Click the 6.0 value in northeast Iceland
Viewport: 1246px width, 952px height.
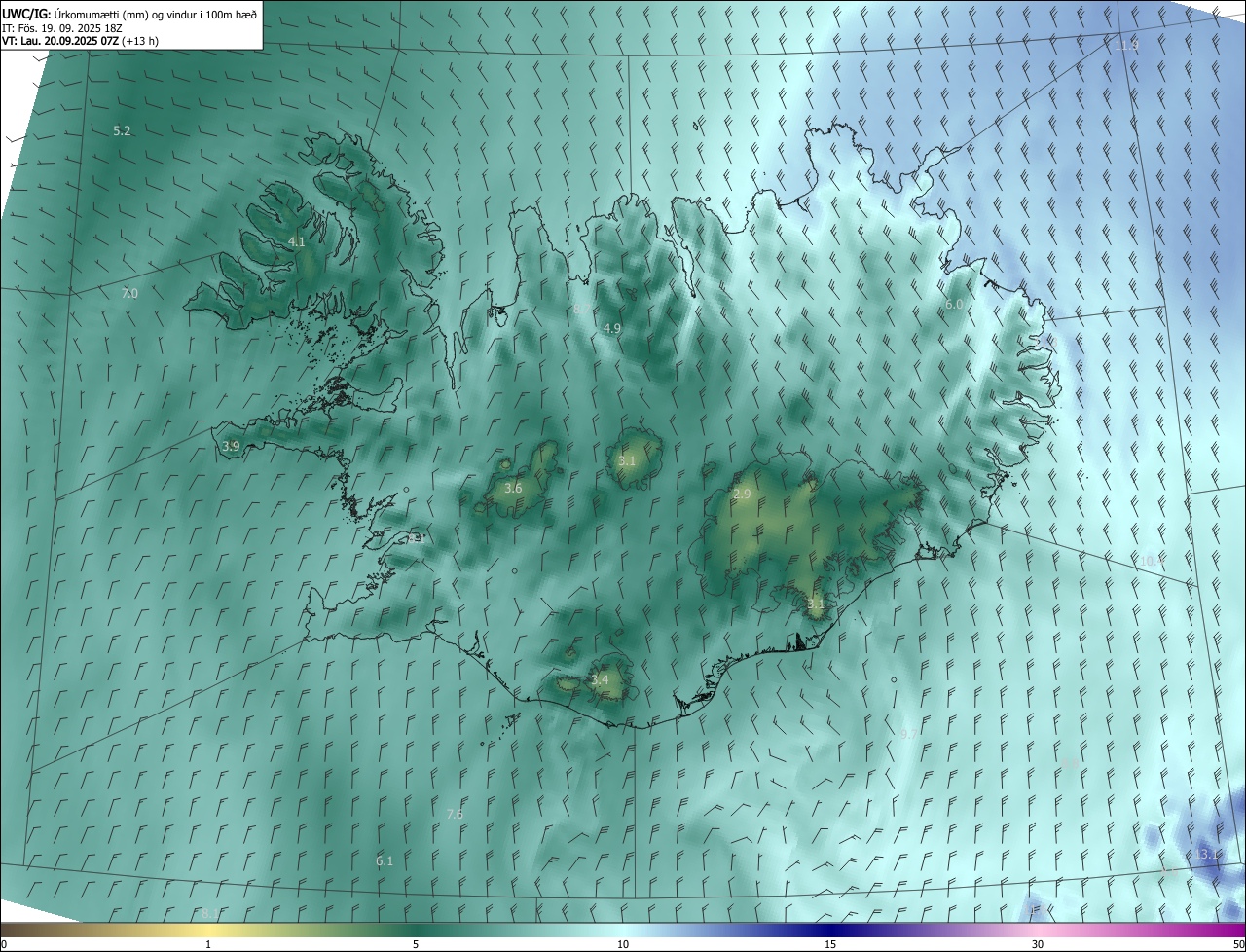click(954, 304)
